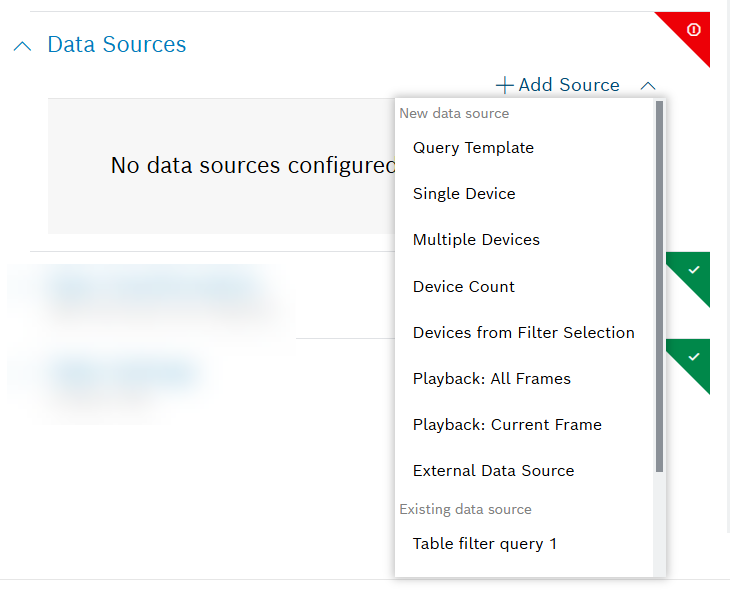Choose External Data Source
Viewport: 730px width, 597px height.
point(493,470)
